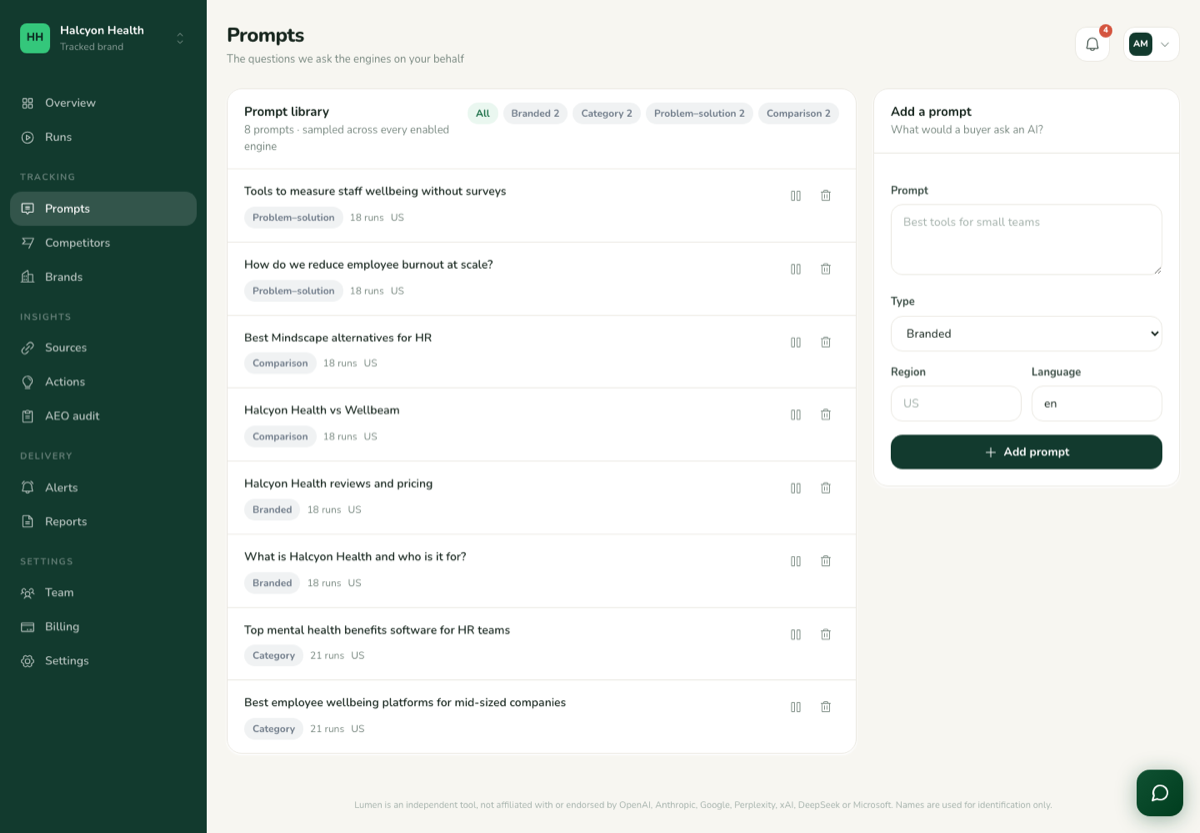Click 'Best employee wellbeing platforms for mid-sized companies'
This screenshot has width=1200, height=833.
tap(405, 703)
